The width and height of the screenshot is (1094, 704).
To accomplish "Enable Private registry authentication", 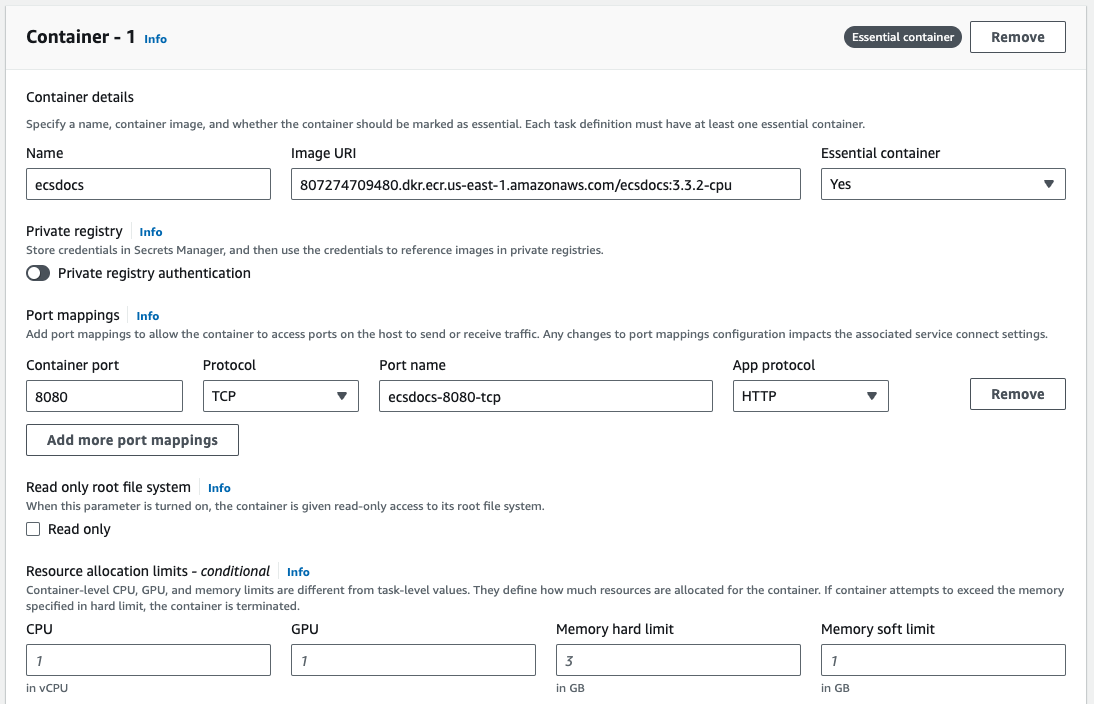I will [37, 272].
